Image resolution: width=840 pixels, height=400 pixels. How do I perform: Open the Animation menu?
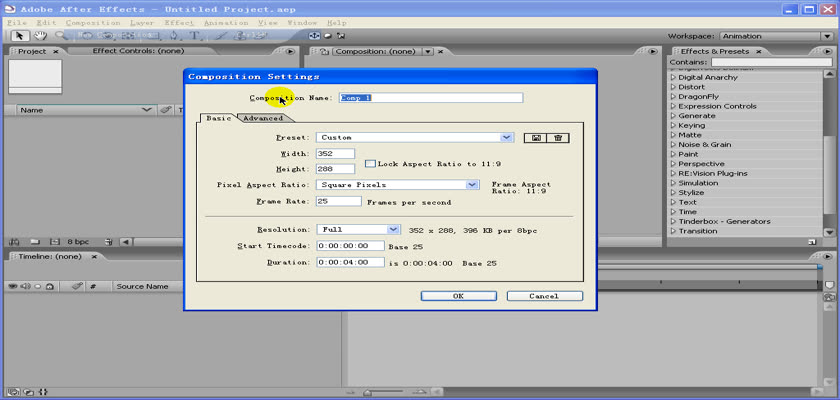[226, 23]
